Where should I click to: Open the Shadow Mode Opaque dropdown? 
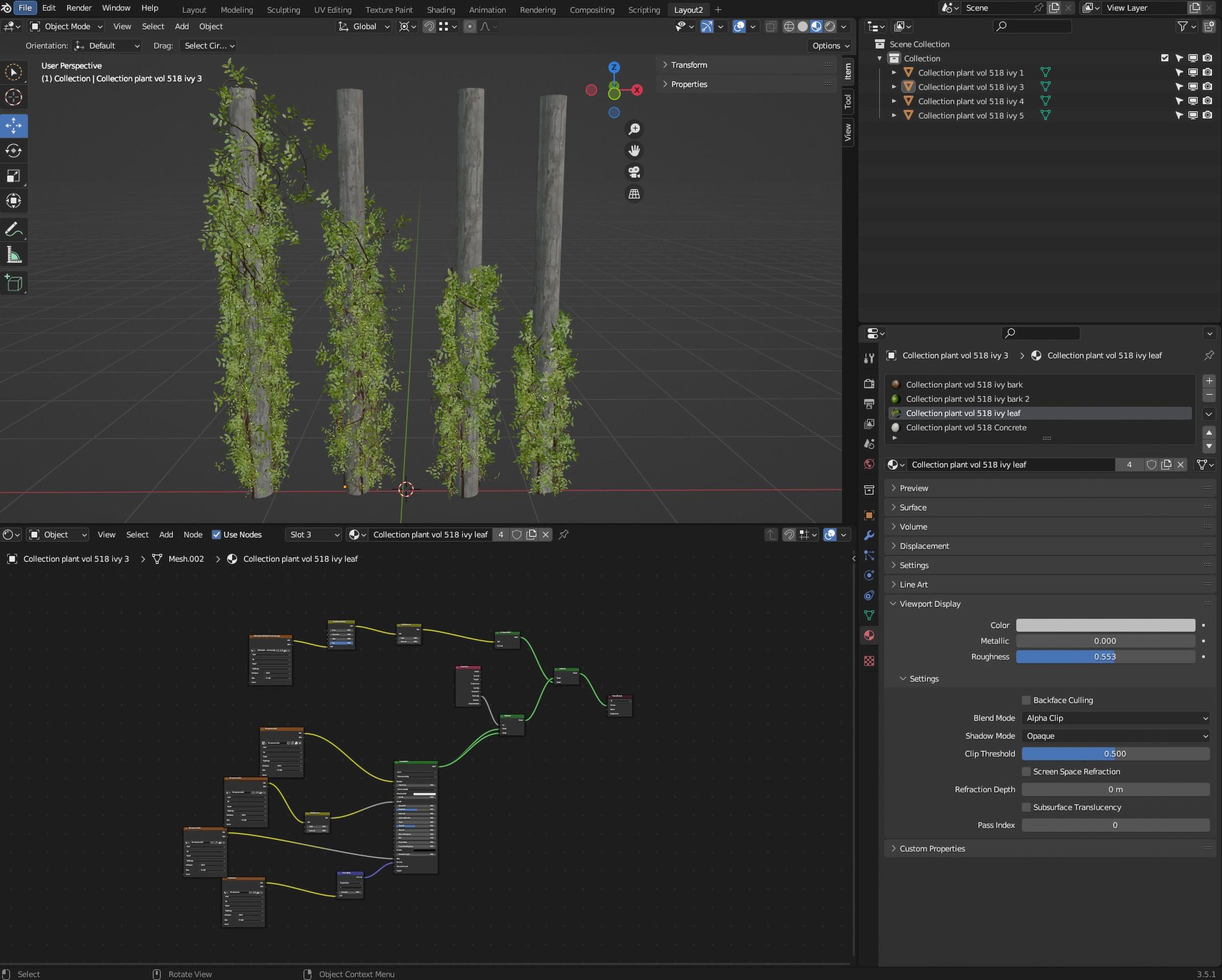1115,736
